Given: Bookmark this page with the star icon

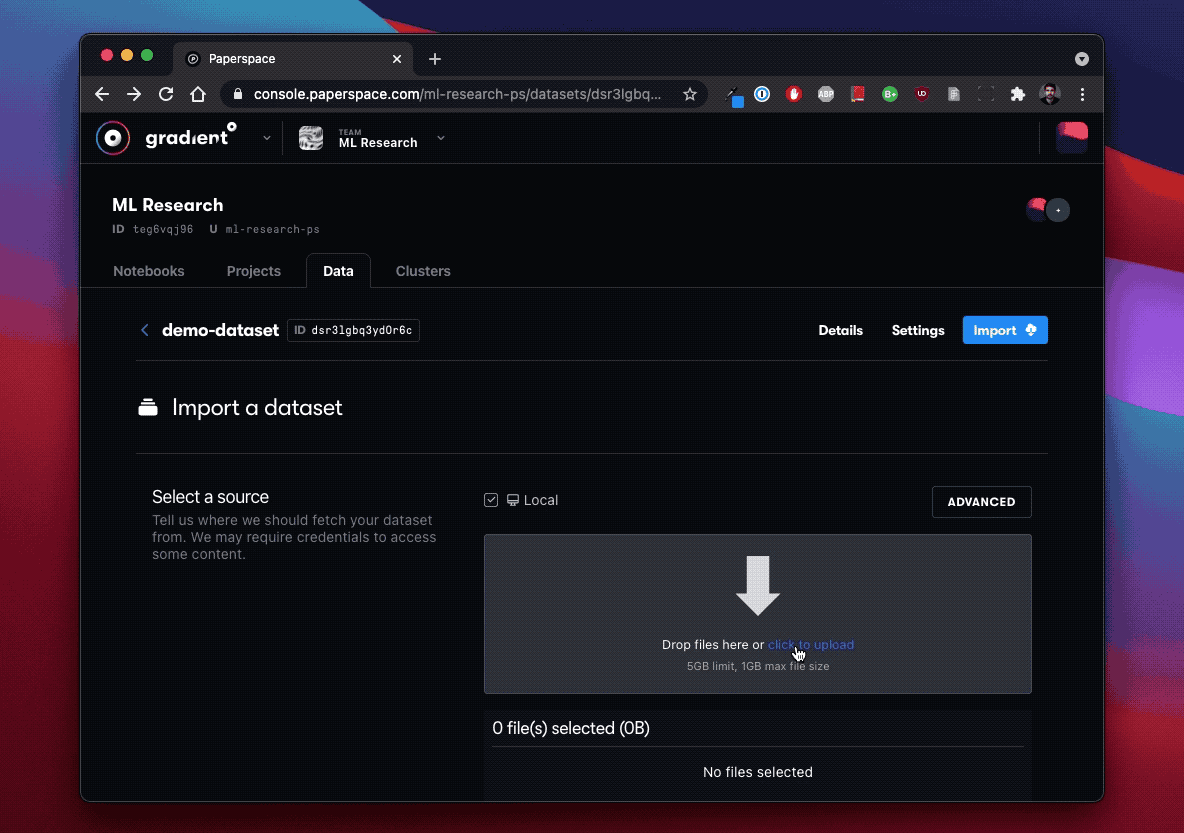Looking at the screenshot, I should [689, 94].
